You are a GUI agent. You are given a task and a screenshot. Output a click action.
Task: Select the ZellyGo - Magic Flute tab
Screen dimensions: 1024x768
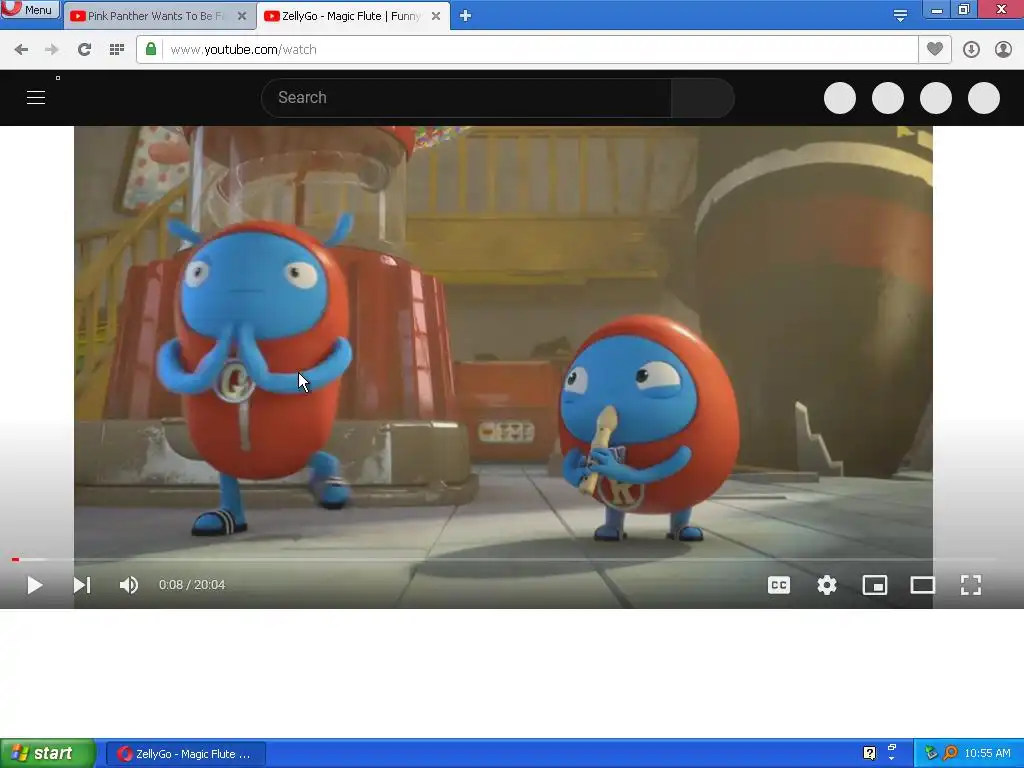pos(353,16)
